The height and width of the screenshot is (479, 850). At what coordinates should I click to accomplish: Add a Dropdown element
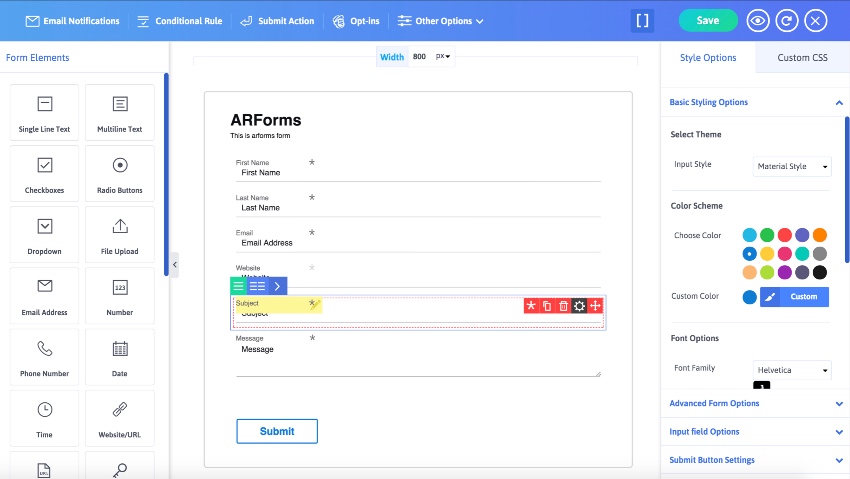point(44,235)
